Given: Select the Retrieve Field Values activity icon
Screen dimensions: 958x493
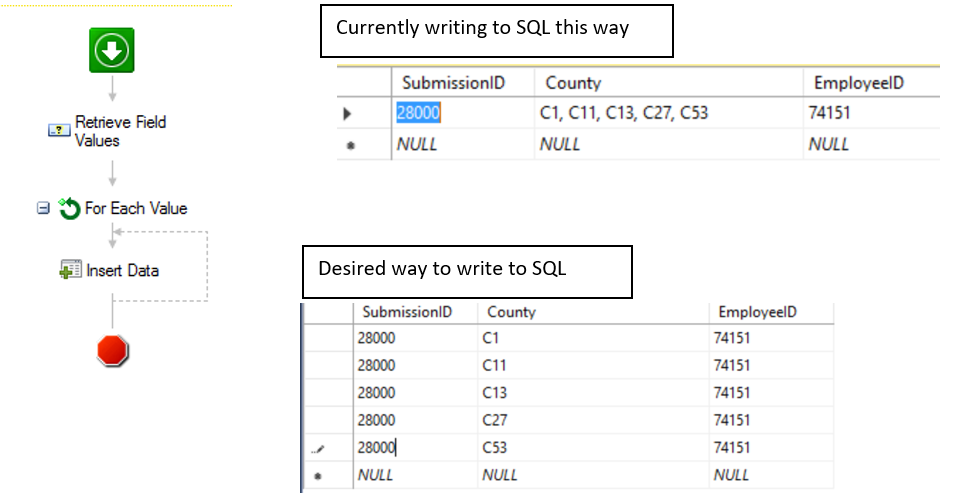Looking at the screenshot, I should (x=59, y=131).
